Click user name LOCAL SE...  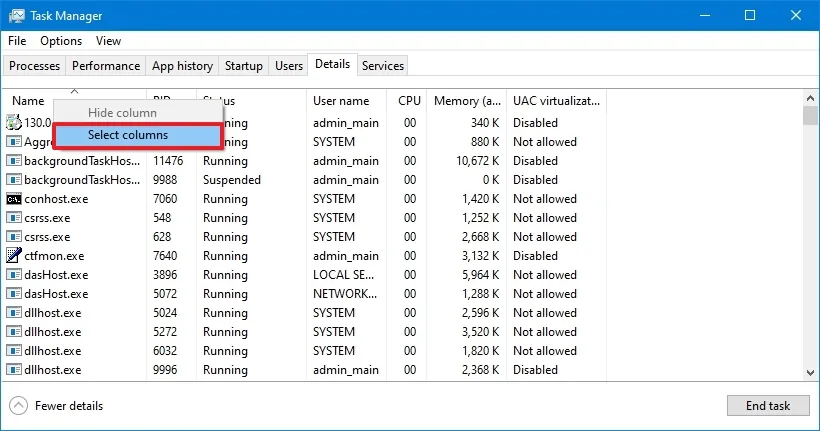coord(343,275)
